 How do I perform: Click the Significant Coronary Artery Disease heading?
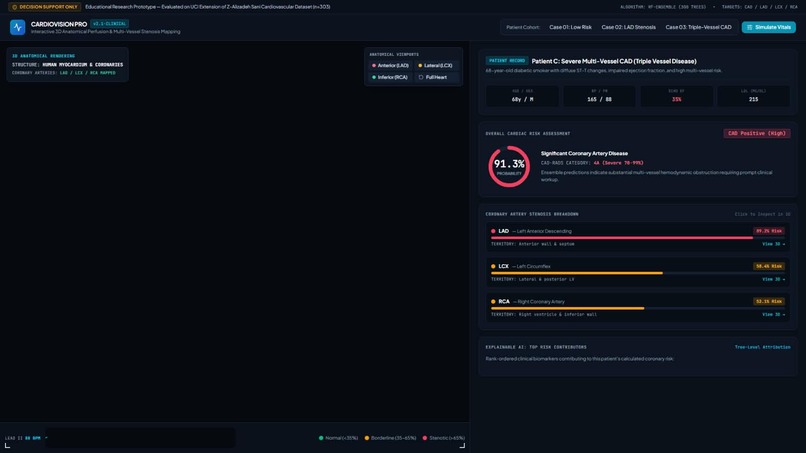pos(584,153)
